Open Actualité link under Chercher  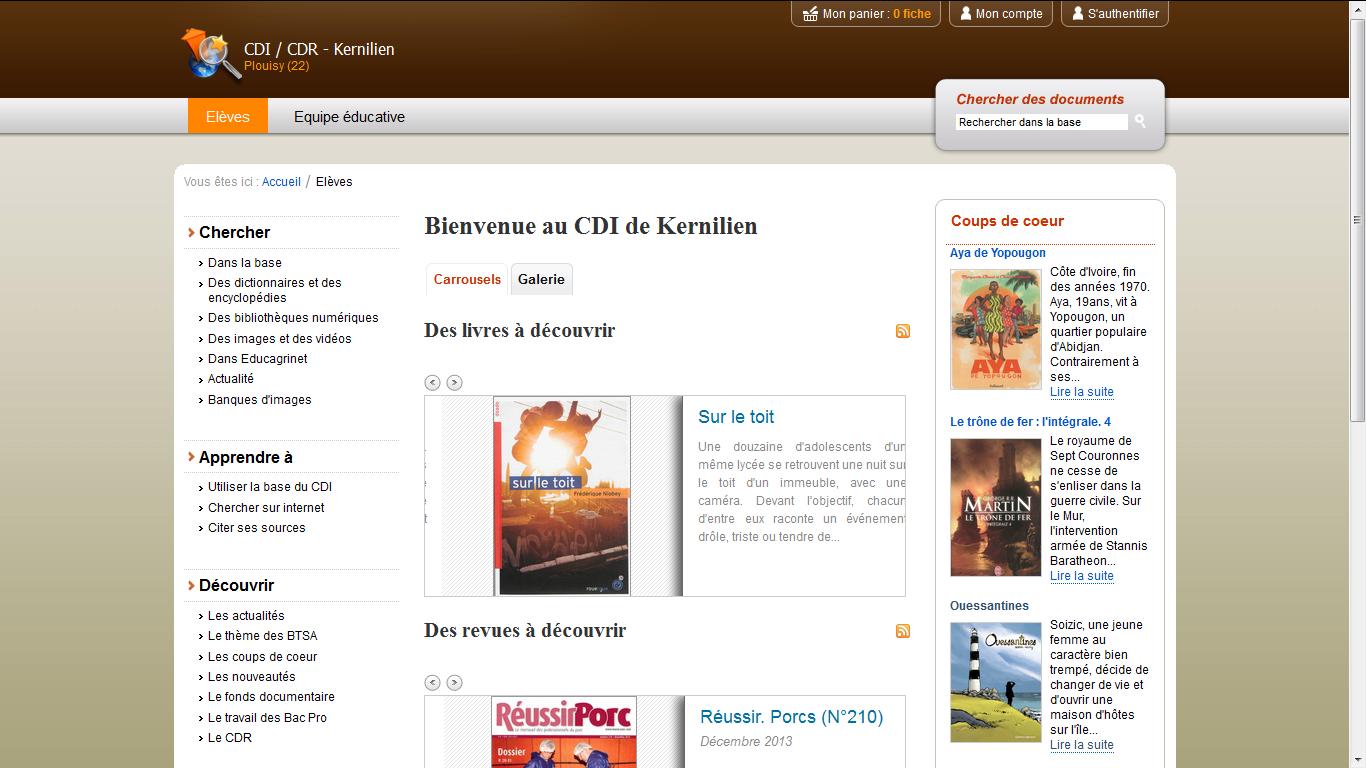click(231, 379)
